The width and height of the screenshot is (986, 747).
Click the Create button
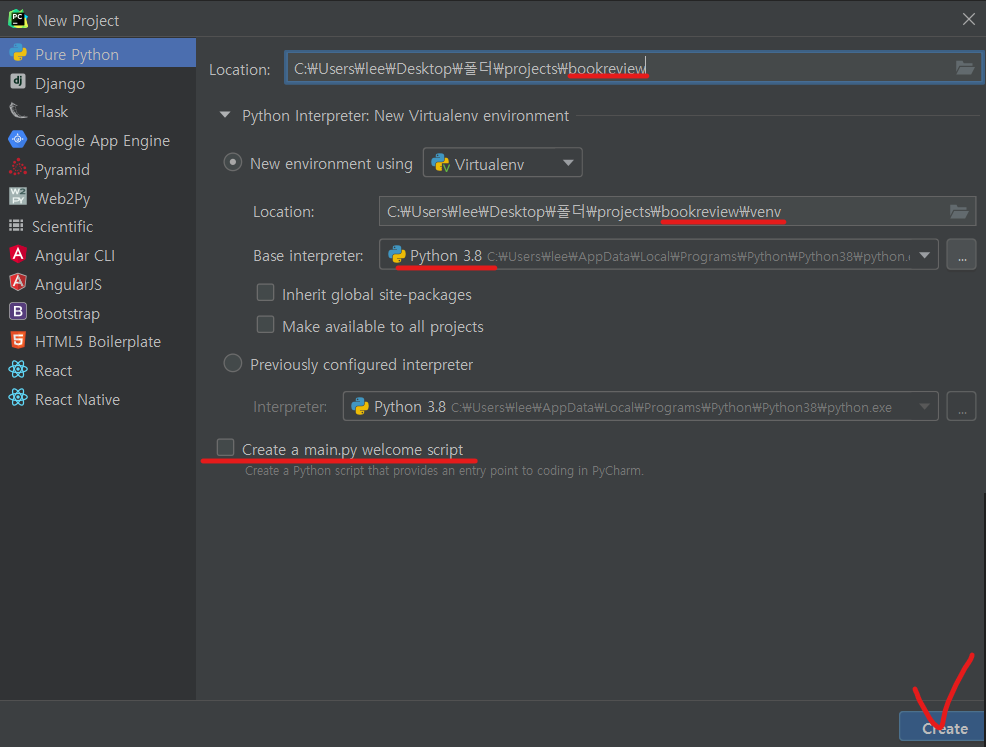coord(941,728)
